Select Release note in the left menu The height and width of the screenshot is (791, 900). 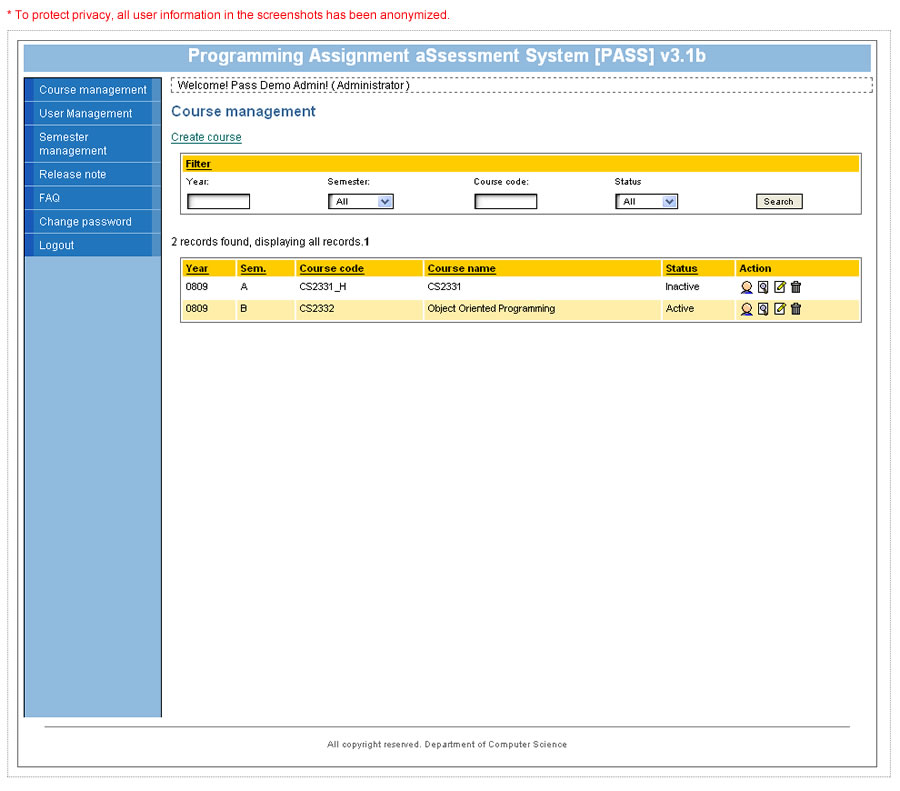[73, 175]
